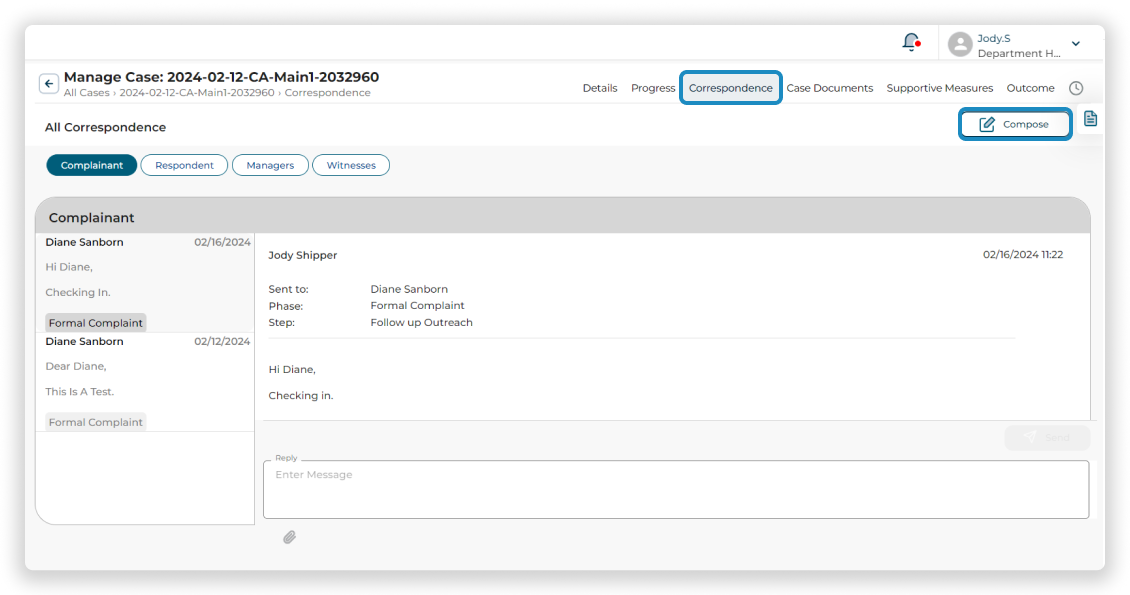Screen dimensions: 1130x595
Task: Go to the Case Documents tab
Action: click(829, 88)
